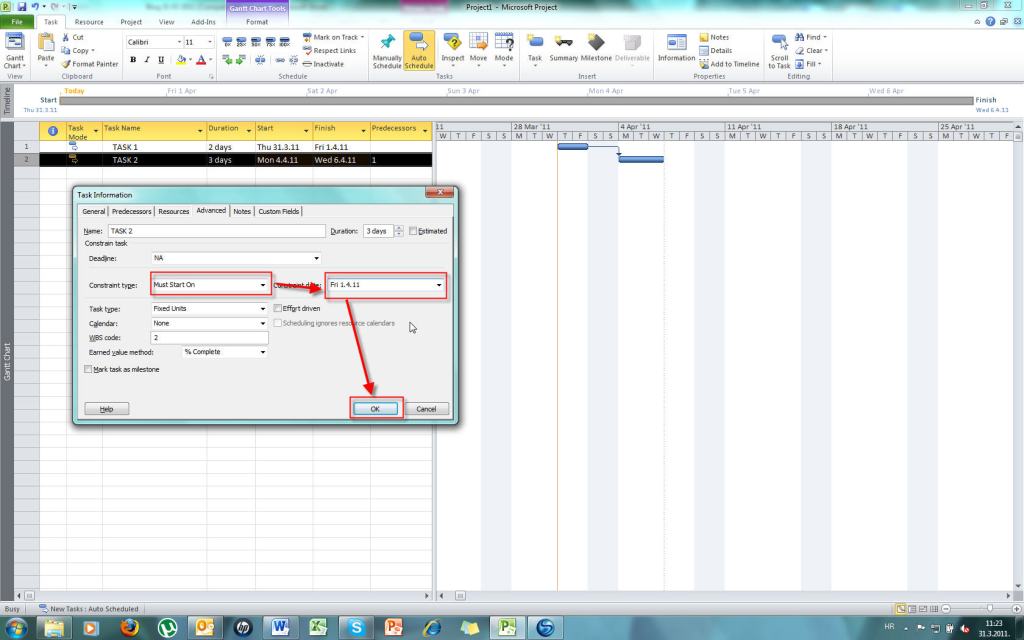Check Mark task as milestone
Image resolution: width=1024 pixels, height=640 pixels.
tap(87, 369)
